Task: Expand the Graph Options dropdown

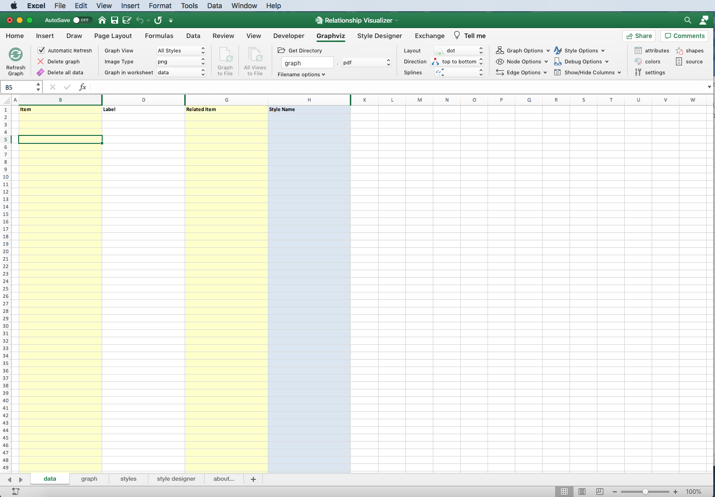Action: click(523, 50)
